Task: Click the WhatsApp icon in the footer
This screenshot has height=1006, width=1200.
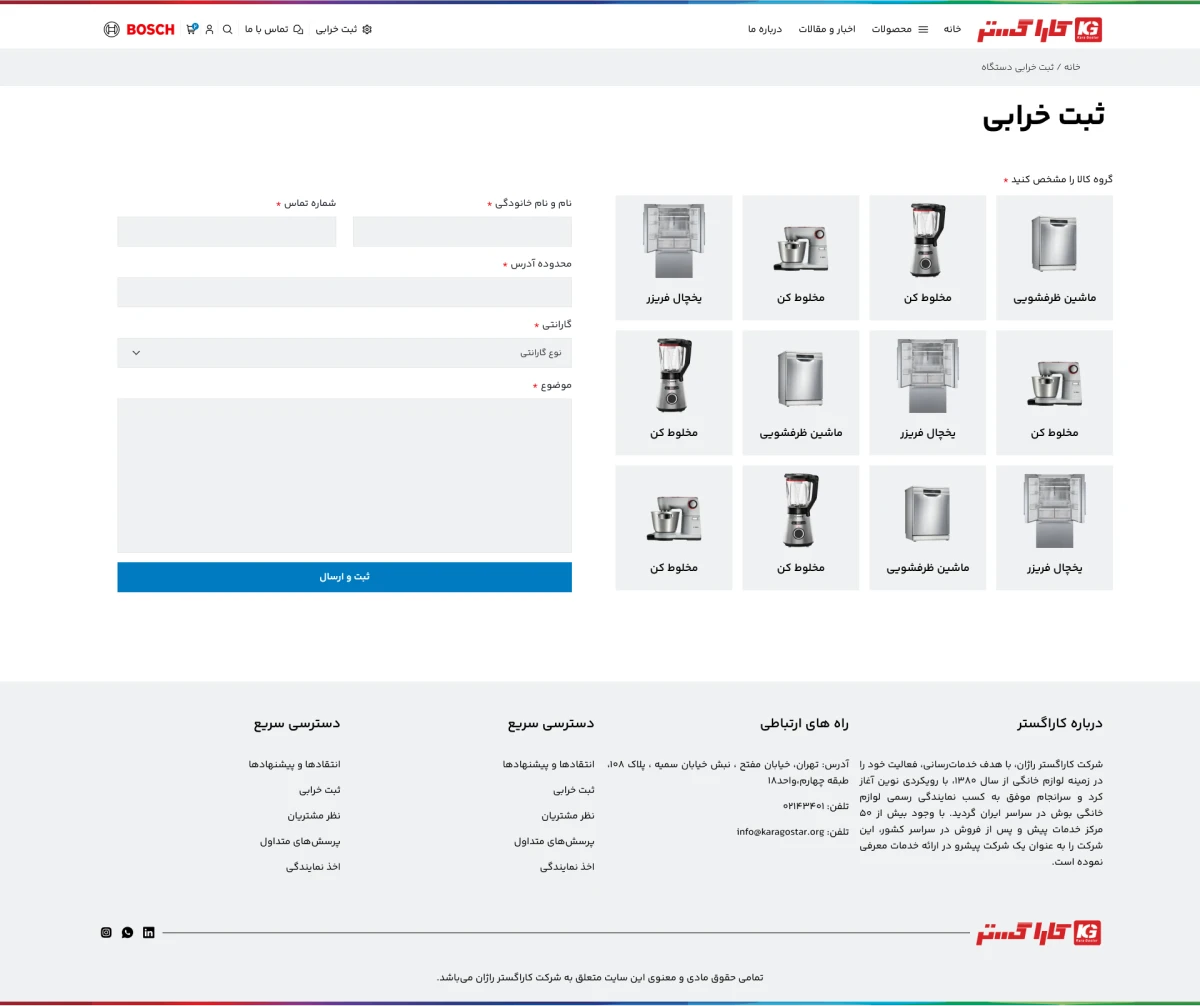Action: [x=127, y=932]
